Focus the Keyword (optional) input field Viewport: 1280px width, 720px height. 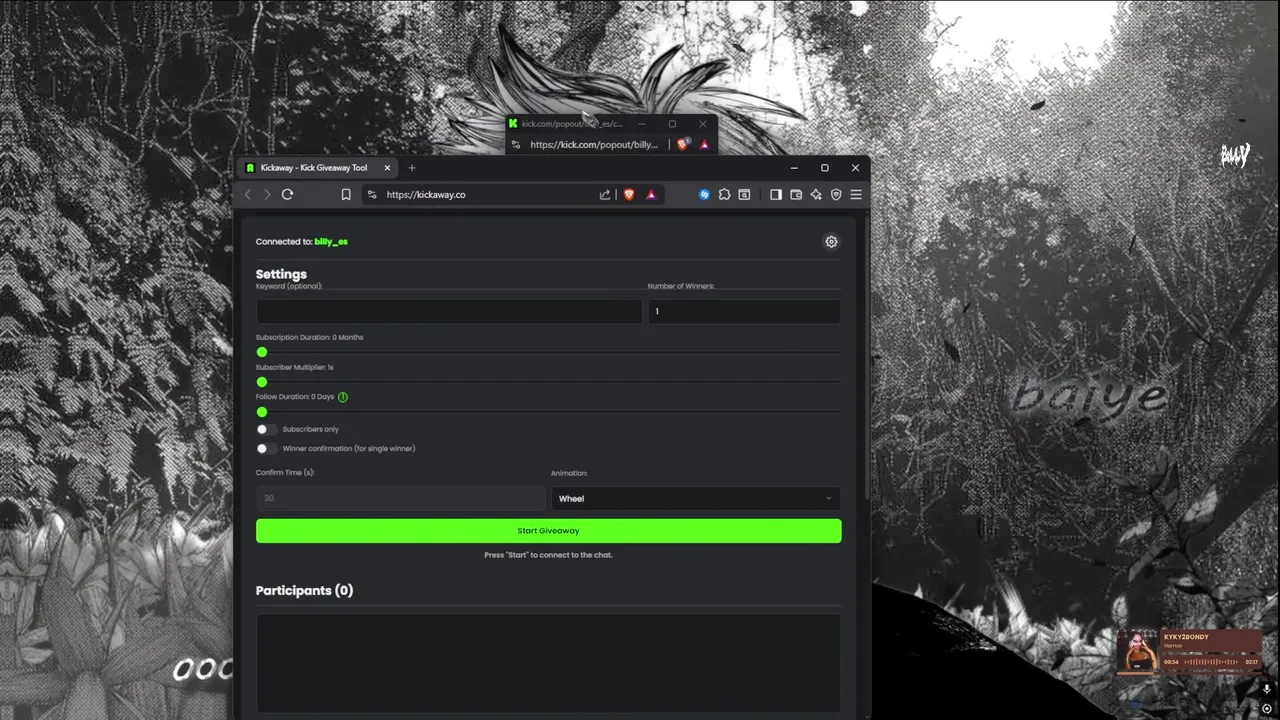pyautogui.click(x=449, y=311)
